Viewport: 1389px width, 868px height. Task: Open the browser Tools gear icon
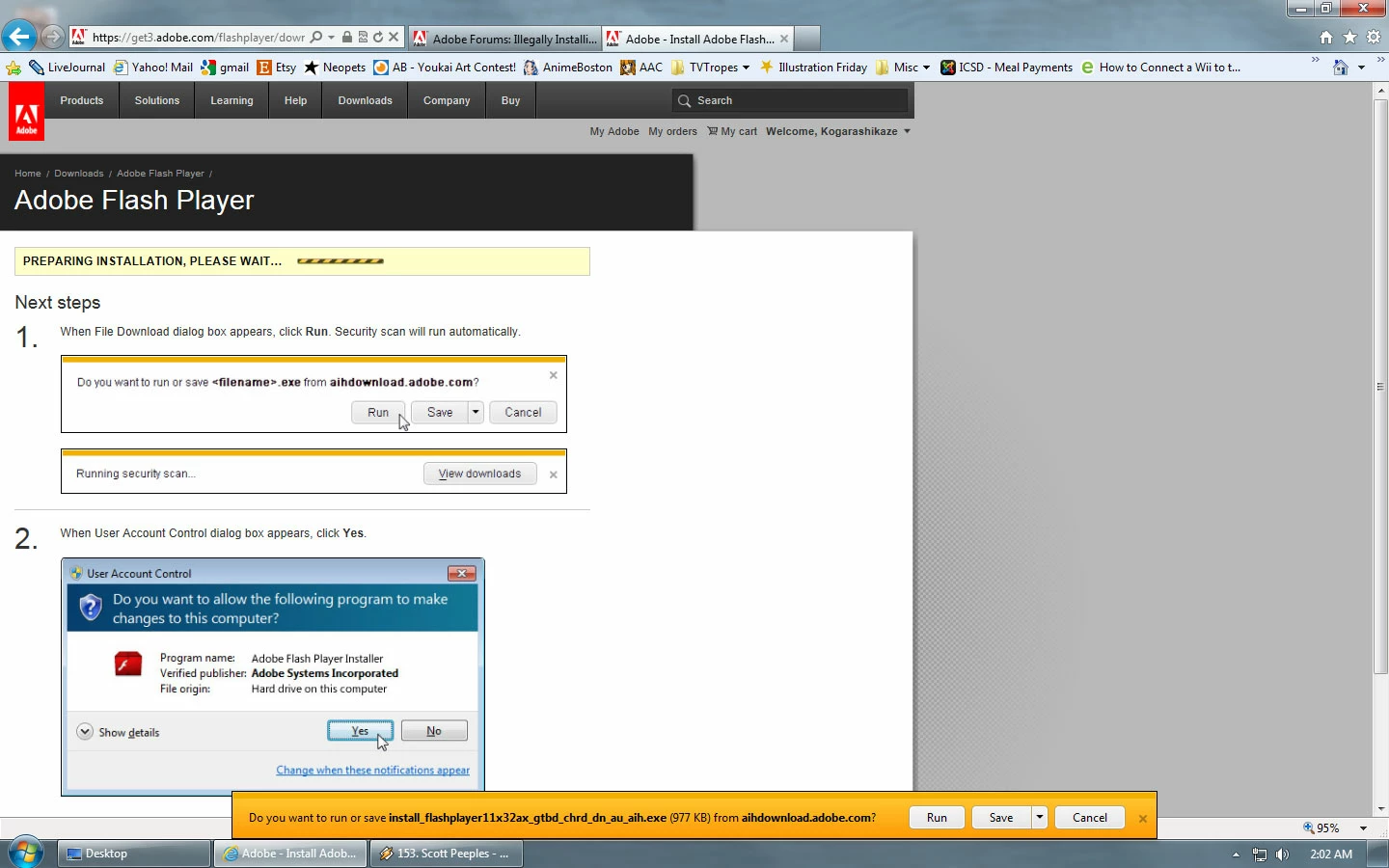(x=1374, y=38)
